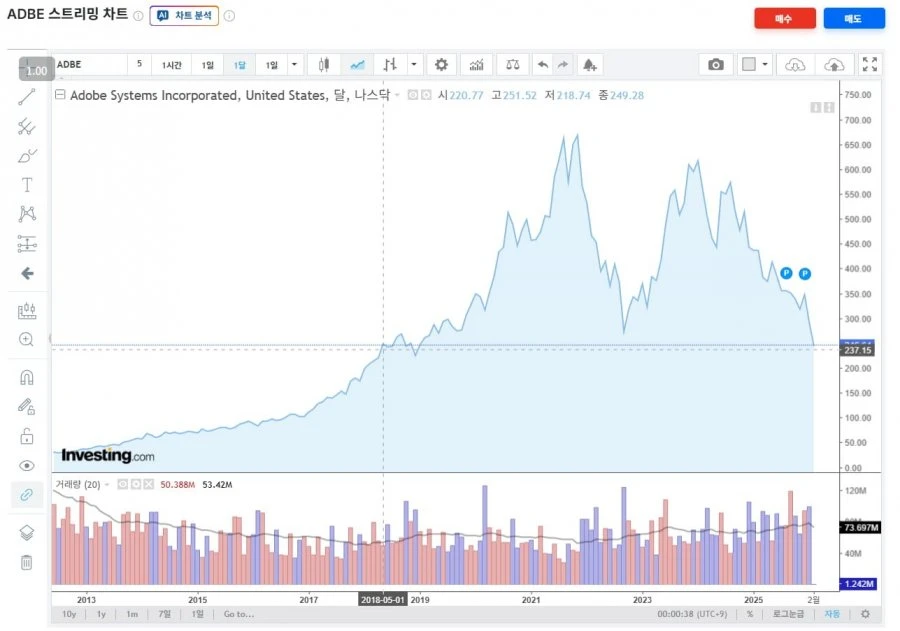
Task: Activate the zoom in magnifier tool
Action: 26,339
